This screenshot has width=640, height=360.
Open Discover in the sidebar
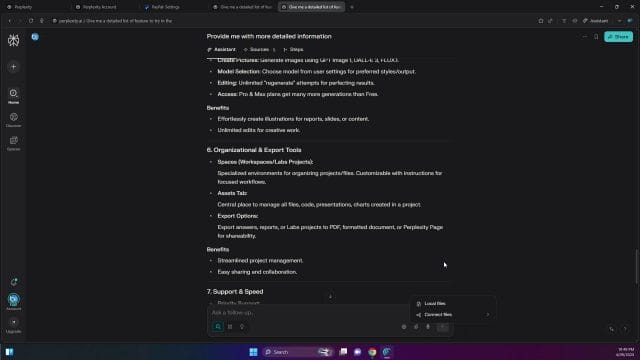[13, 120]
